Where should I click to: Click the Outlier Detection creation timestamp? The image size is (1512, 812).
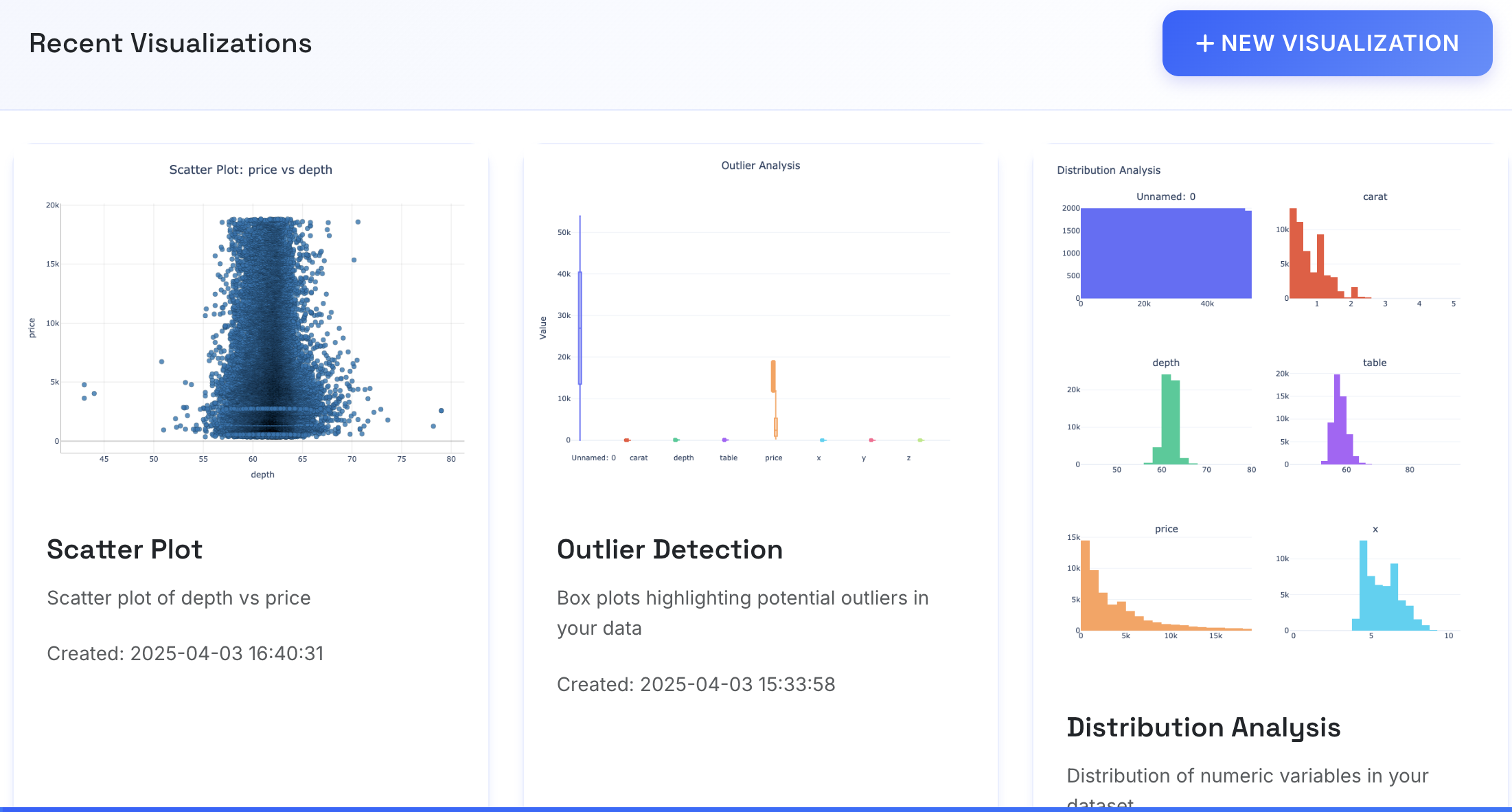pyautogui.click(x=696, y=684)
